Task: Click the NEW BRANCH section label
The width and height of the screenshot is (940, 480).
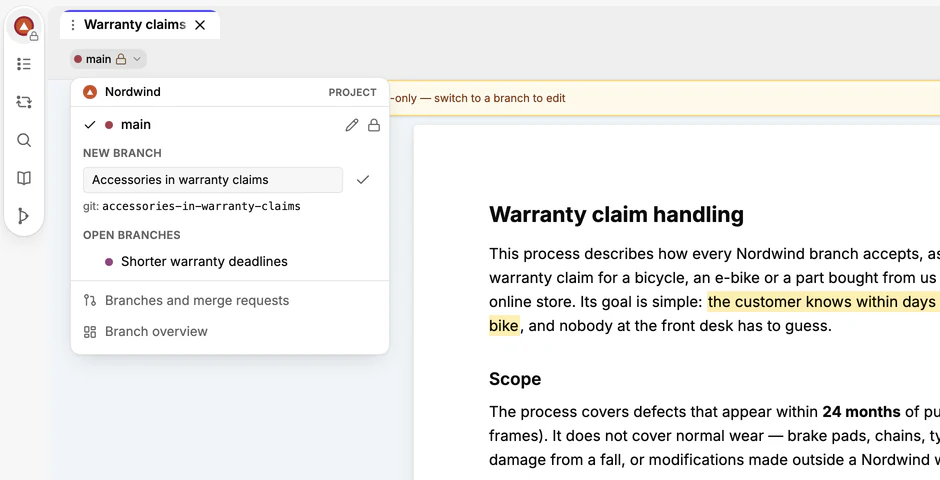Action: 122,153
